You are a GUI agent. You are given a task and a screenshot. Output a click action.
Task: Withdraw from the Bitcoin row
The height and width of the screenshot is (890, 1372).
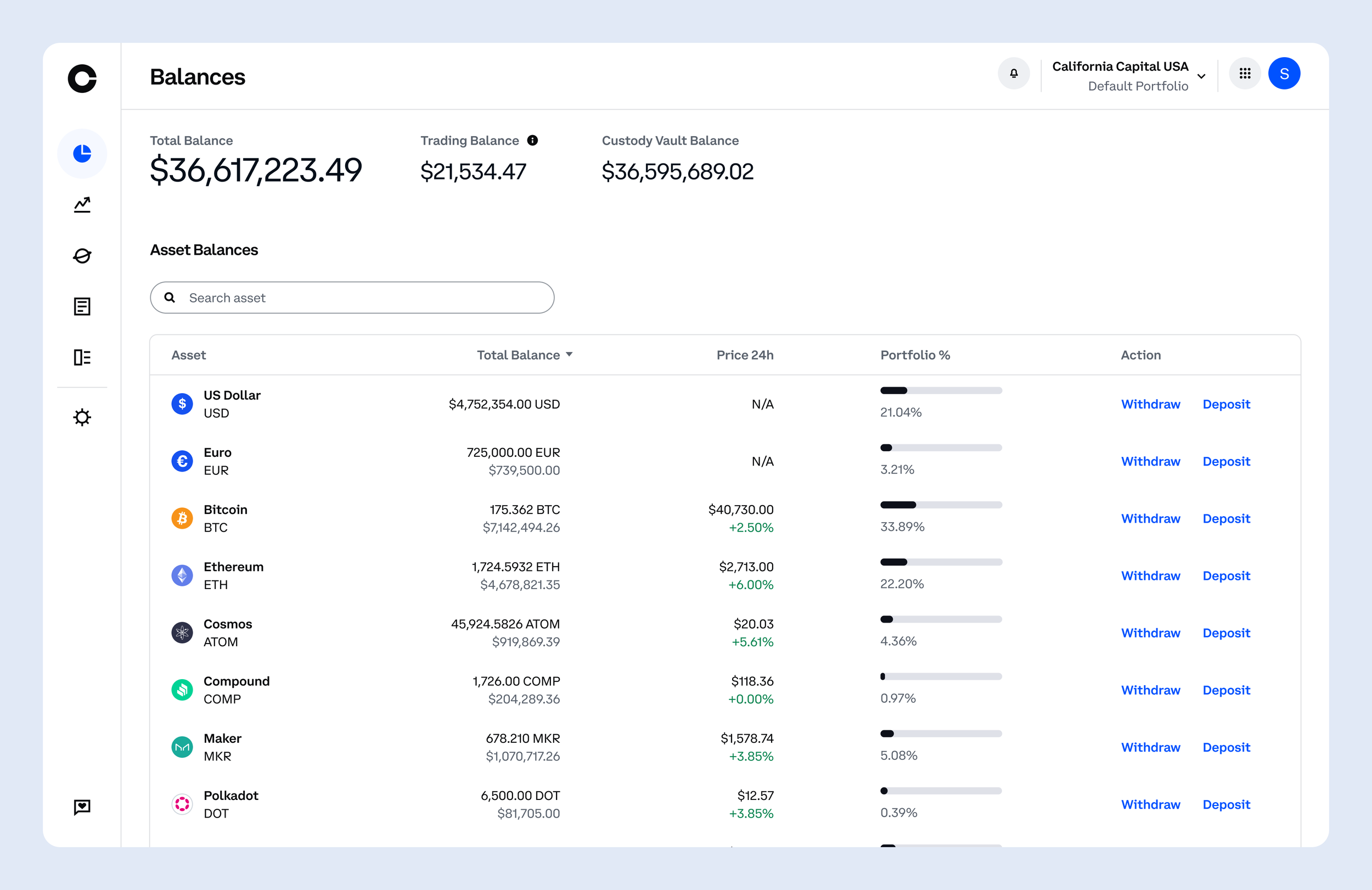pos(1150,518)
